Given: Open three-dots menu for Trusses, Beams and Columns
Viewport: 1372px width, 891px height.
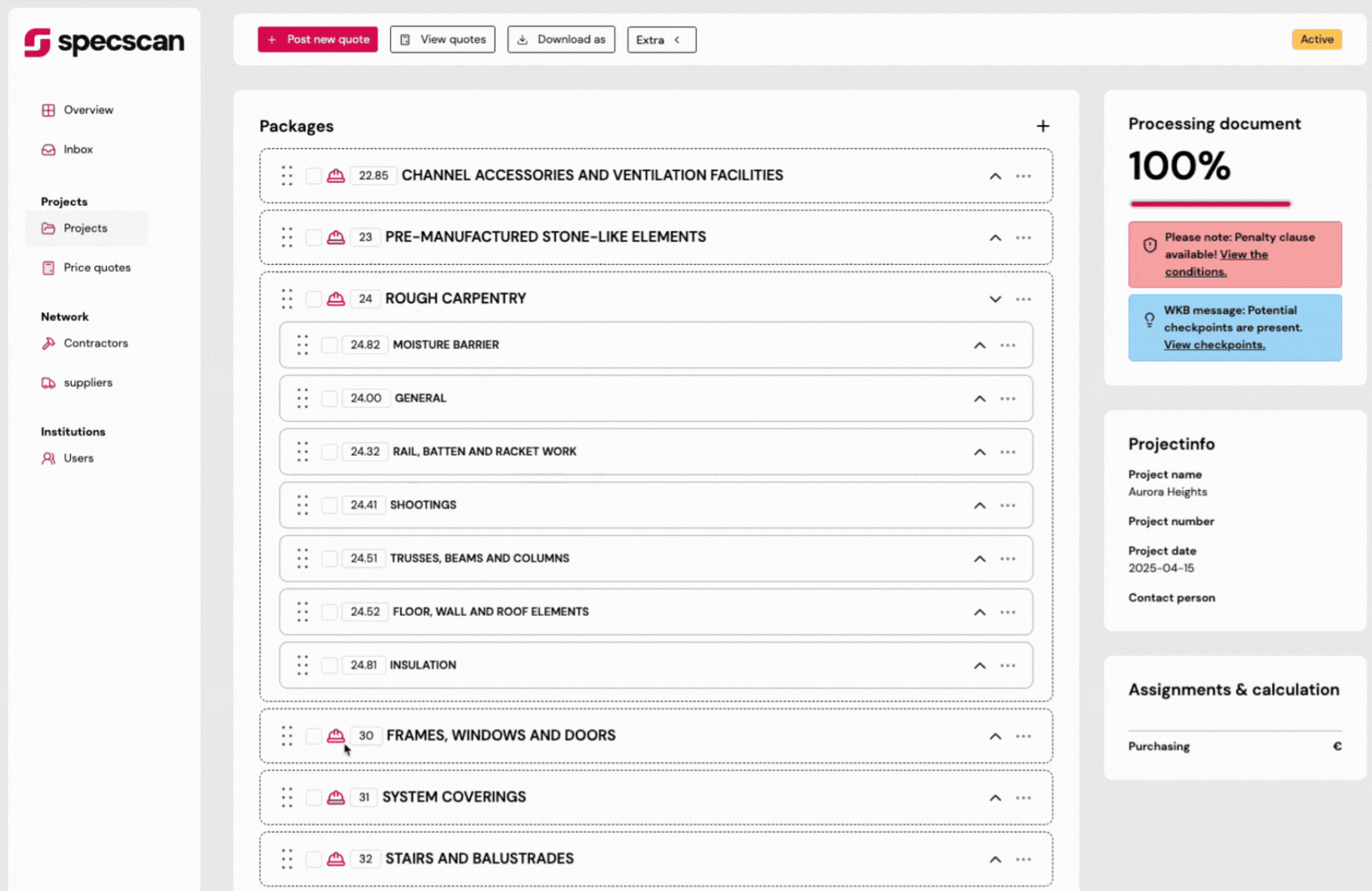Looking at the screenshot, I should 1008,559.
